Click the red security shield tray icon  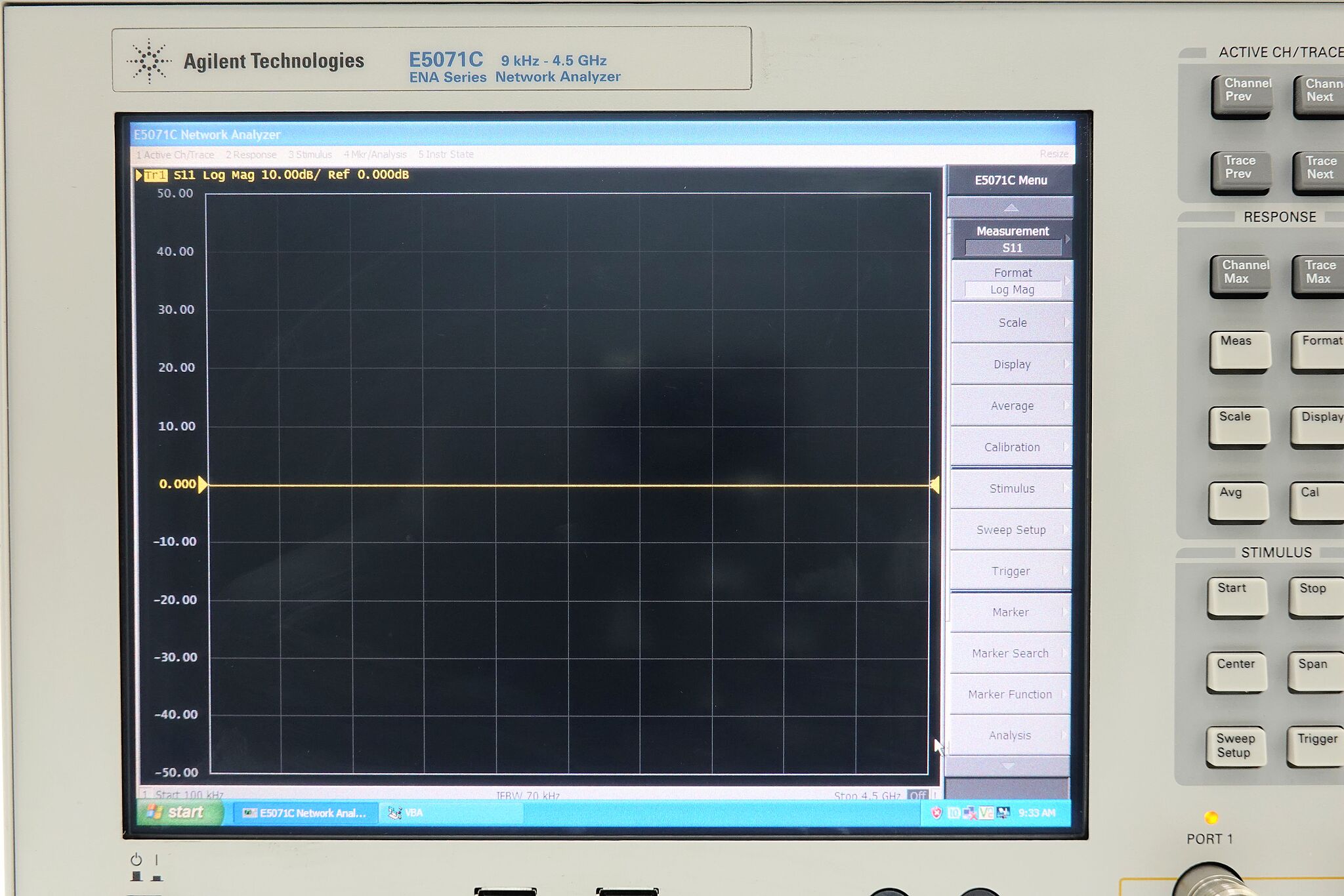coord(936,813)
